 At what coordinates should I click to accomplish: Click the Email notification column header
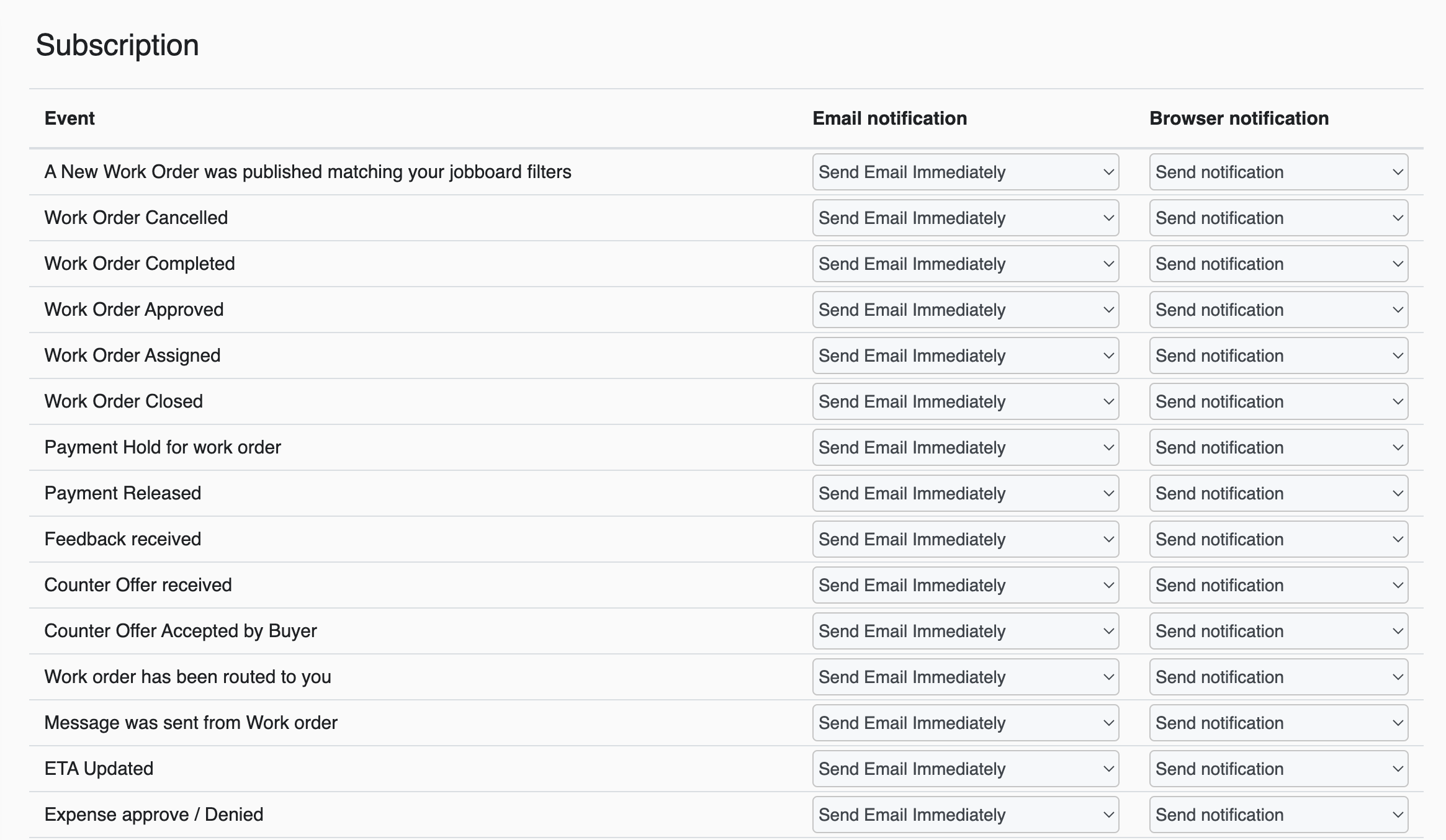(x=889, y=118)
